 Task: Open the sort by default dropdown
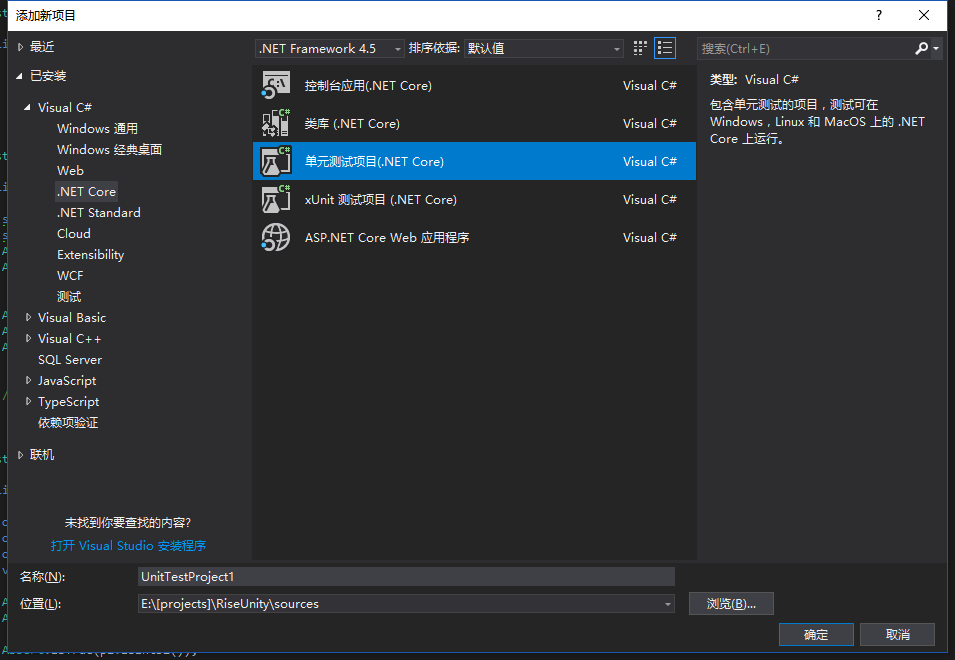coord(544,48)
